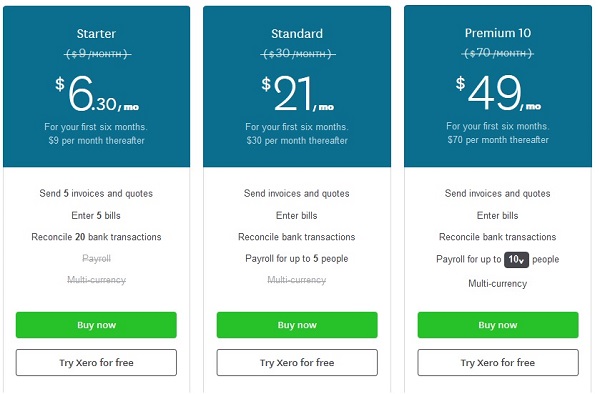
Task: Click Payroll for up to 5 people
Action: (297, 259)
